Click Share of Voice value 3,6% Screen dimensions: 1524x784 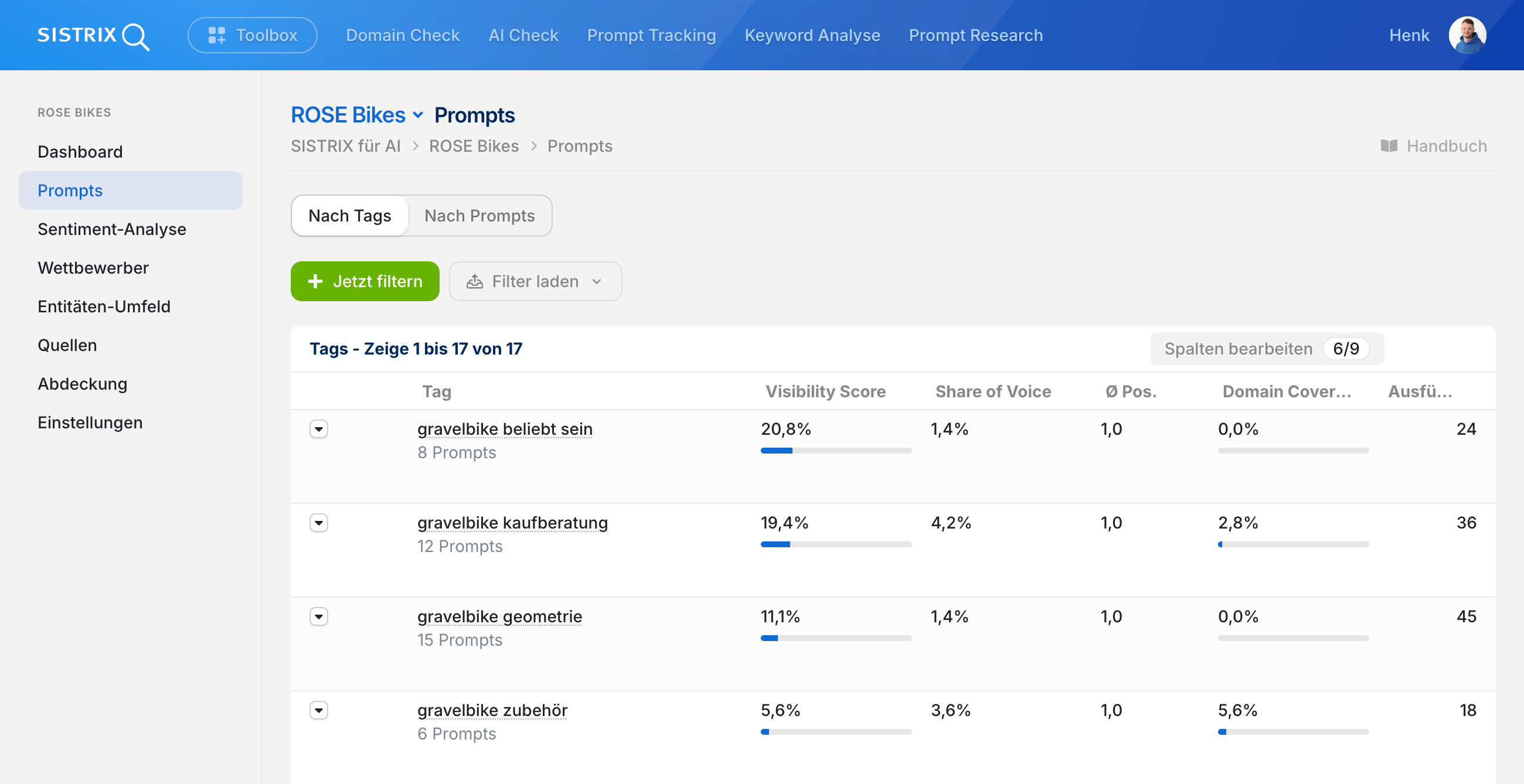(x=951, y=710)
